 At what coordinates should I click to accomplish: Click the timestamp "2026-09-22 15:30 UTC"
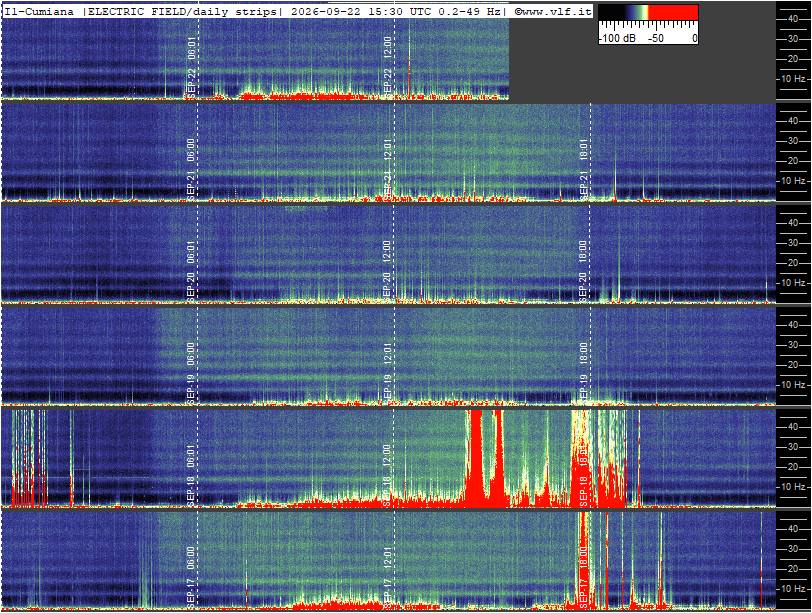pos(362,11)
